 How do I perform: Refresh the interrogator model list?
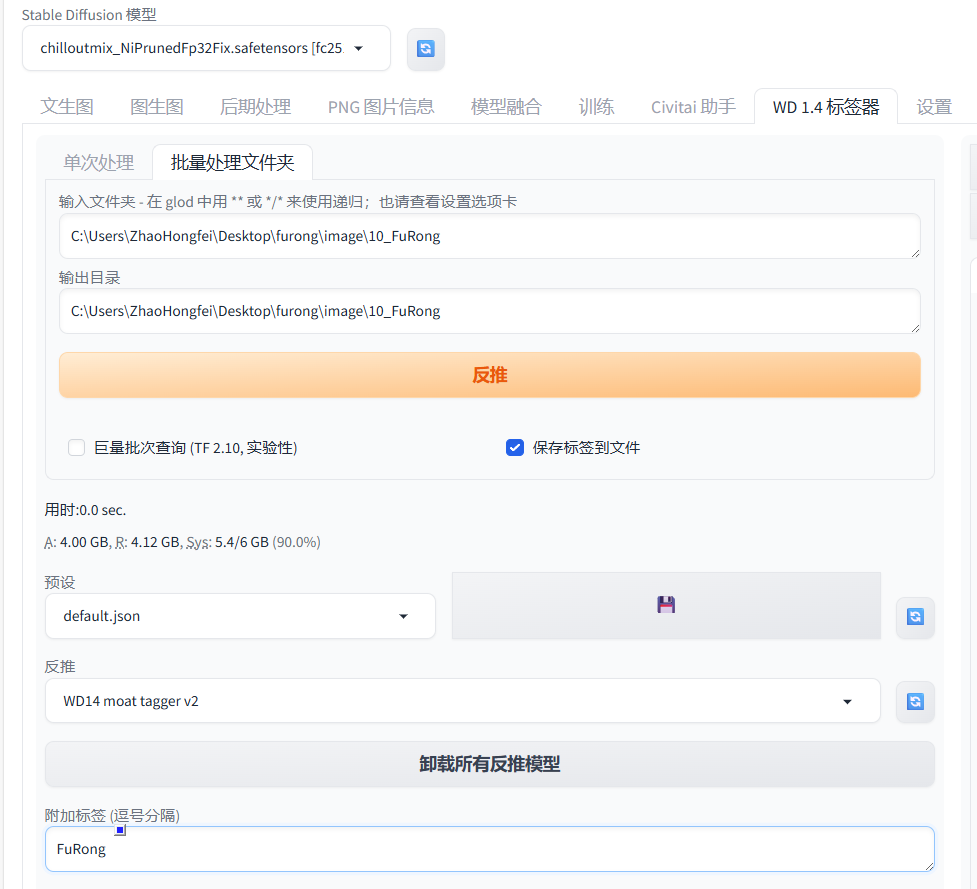pos(914,702)
